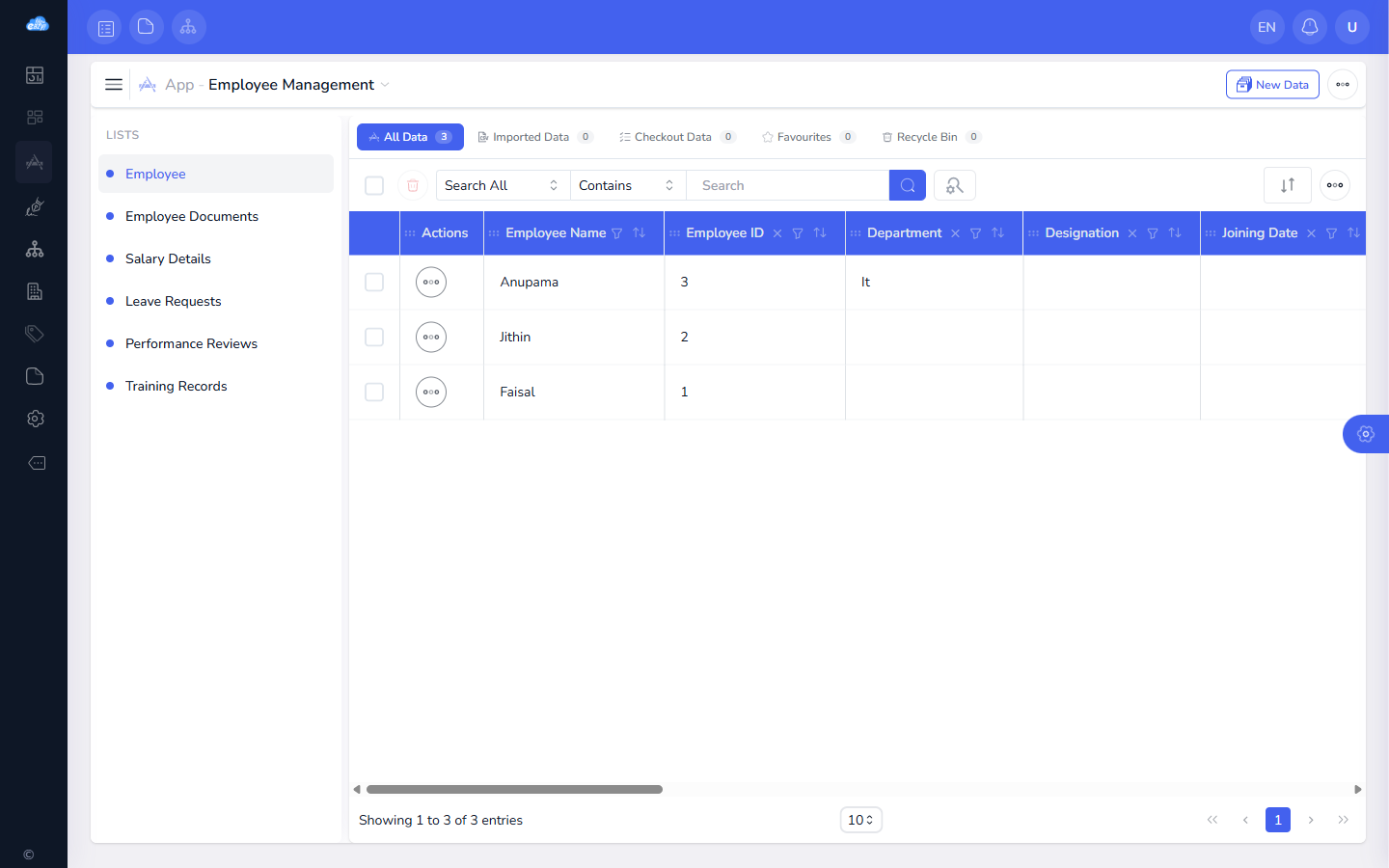Toggle the hamburger menu beside App

114,85
